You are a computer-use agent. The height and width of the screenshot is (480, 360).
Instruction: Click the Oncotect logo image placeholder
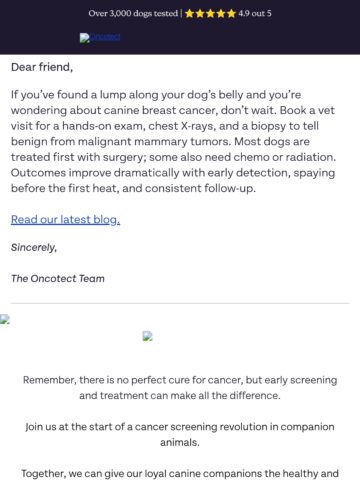(x=85, y=38)
